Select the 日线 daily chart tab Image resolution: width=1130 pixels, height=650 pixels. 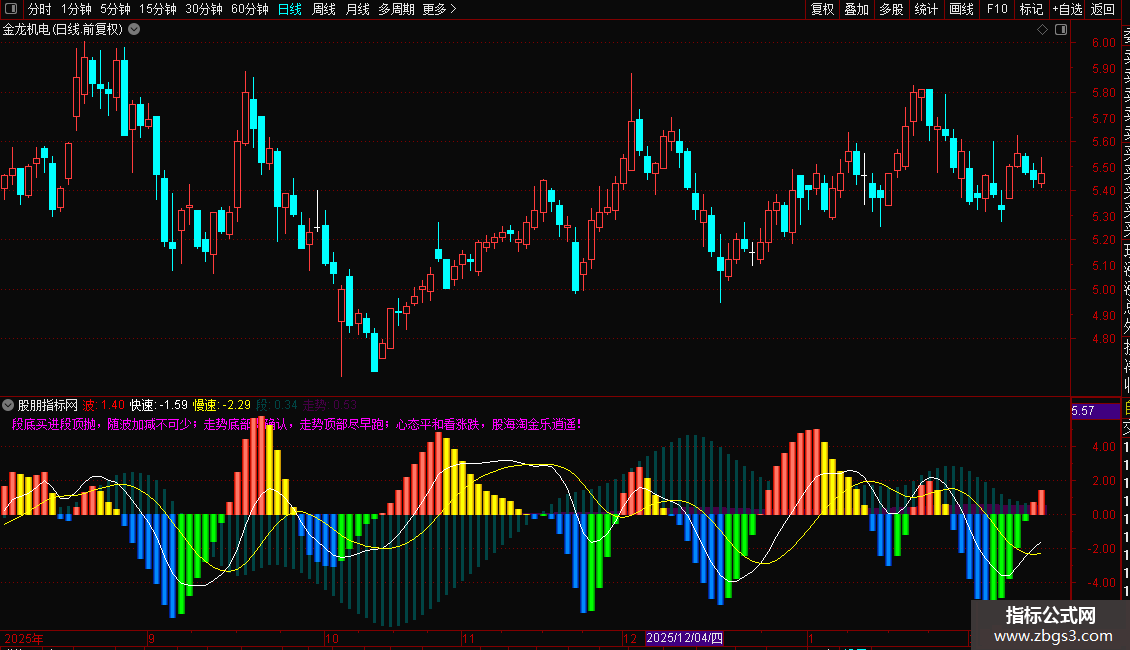tap(290, 9)
